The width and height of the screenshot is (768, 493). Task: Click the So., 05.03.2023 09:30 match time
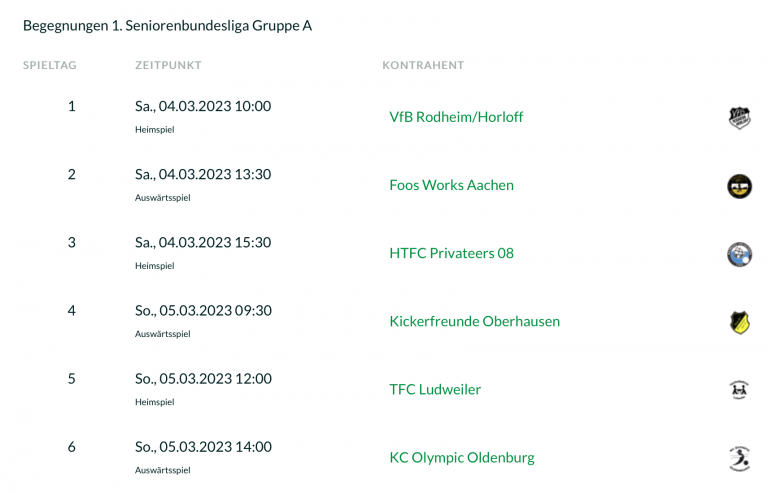(203, 310)
